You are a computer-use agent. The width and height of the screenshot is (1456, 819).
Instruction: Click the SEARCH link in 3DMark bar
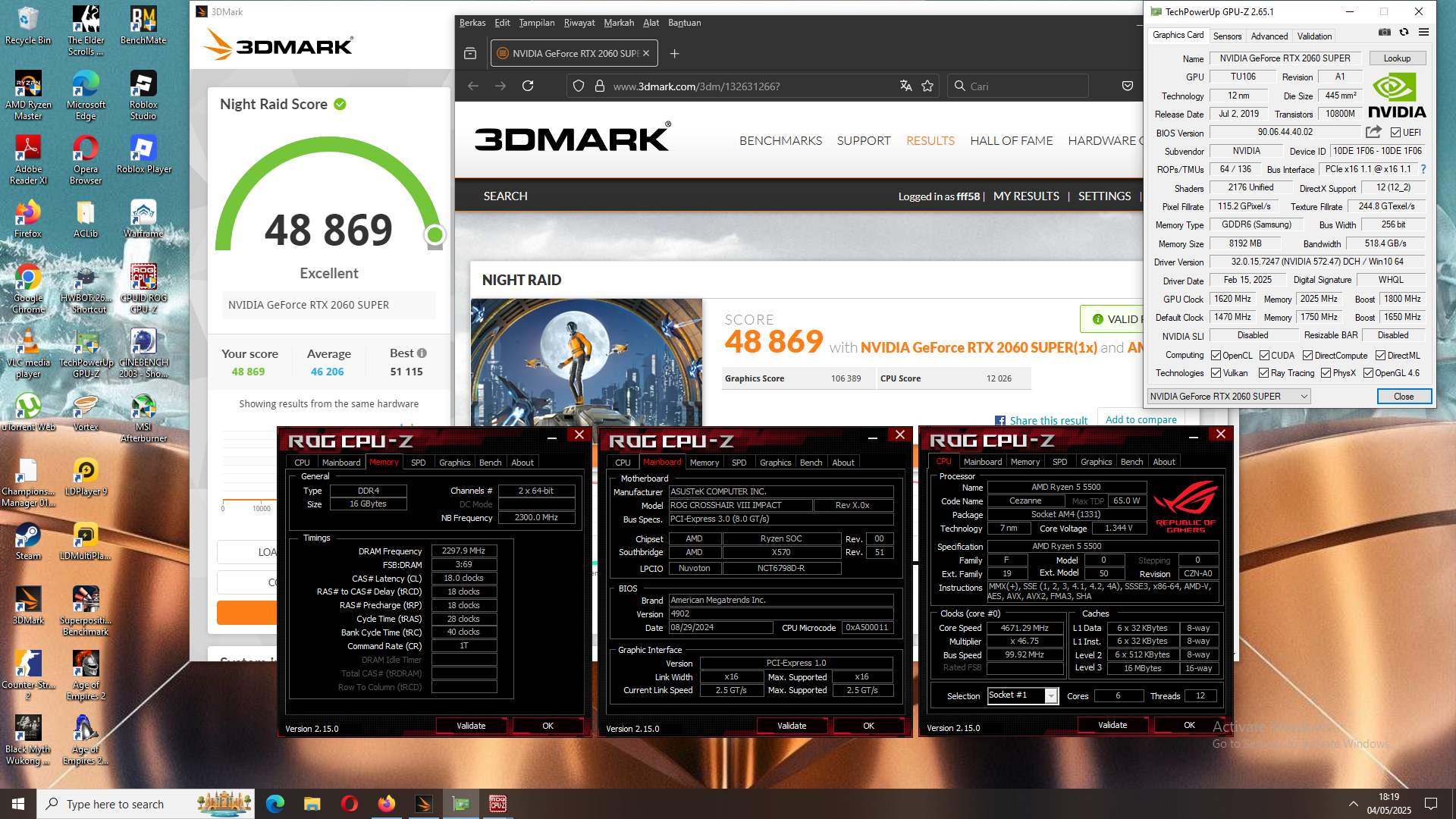tap(505, 196)
